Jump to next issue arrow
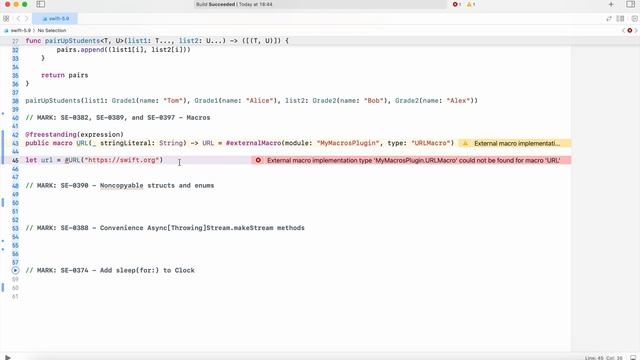640x360 pixels. (636, 30)
